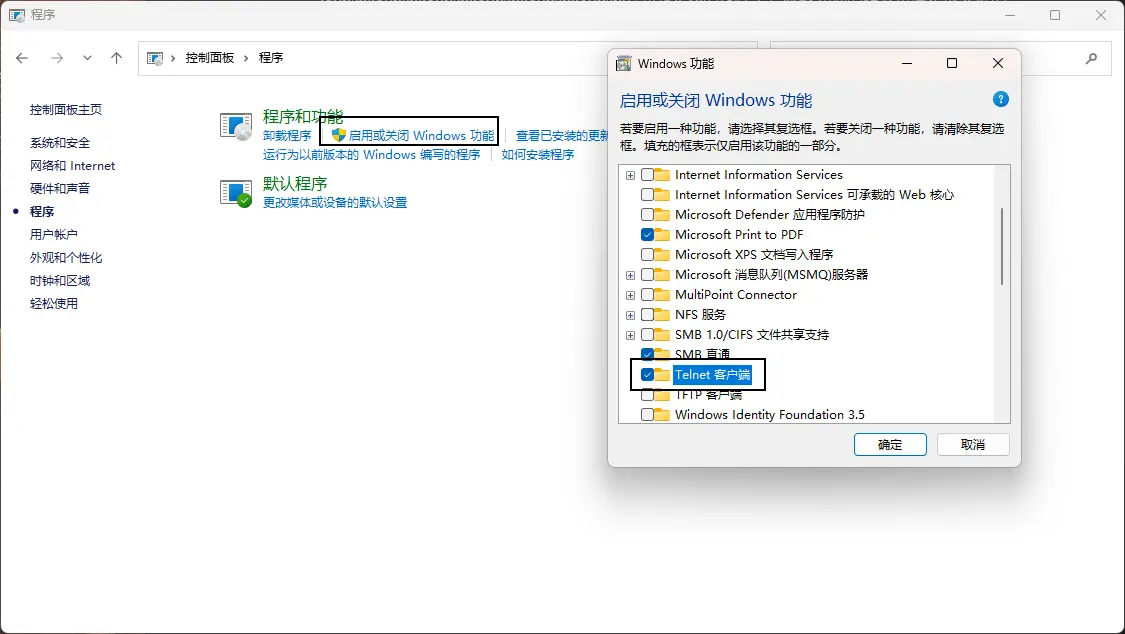Click the back arrow in Control Panel
This screenshot has width=1125, height=634.
[x=22, y=58]
